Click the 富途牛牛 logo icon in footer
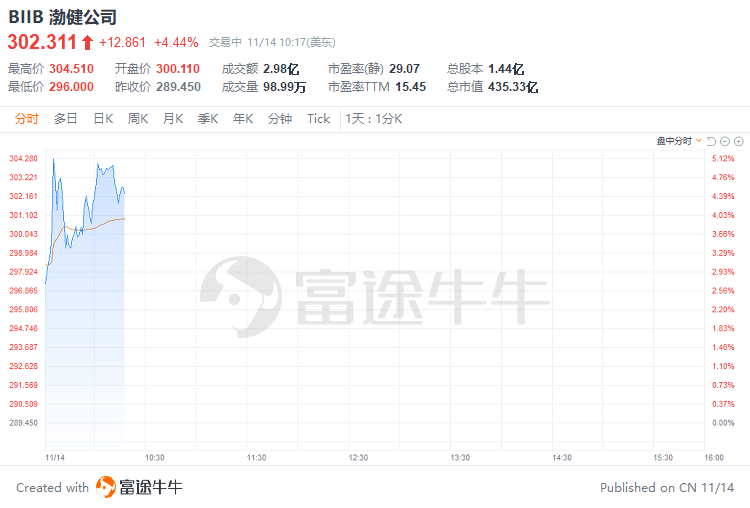The height and width of the screenshot is (508, 750). [106, 487]
